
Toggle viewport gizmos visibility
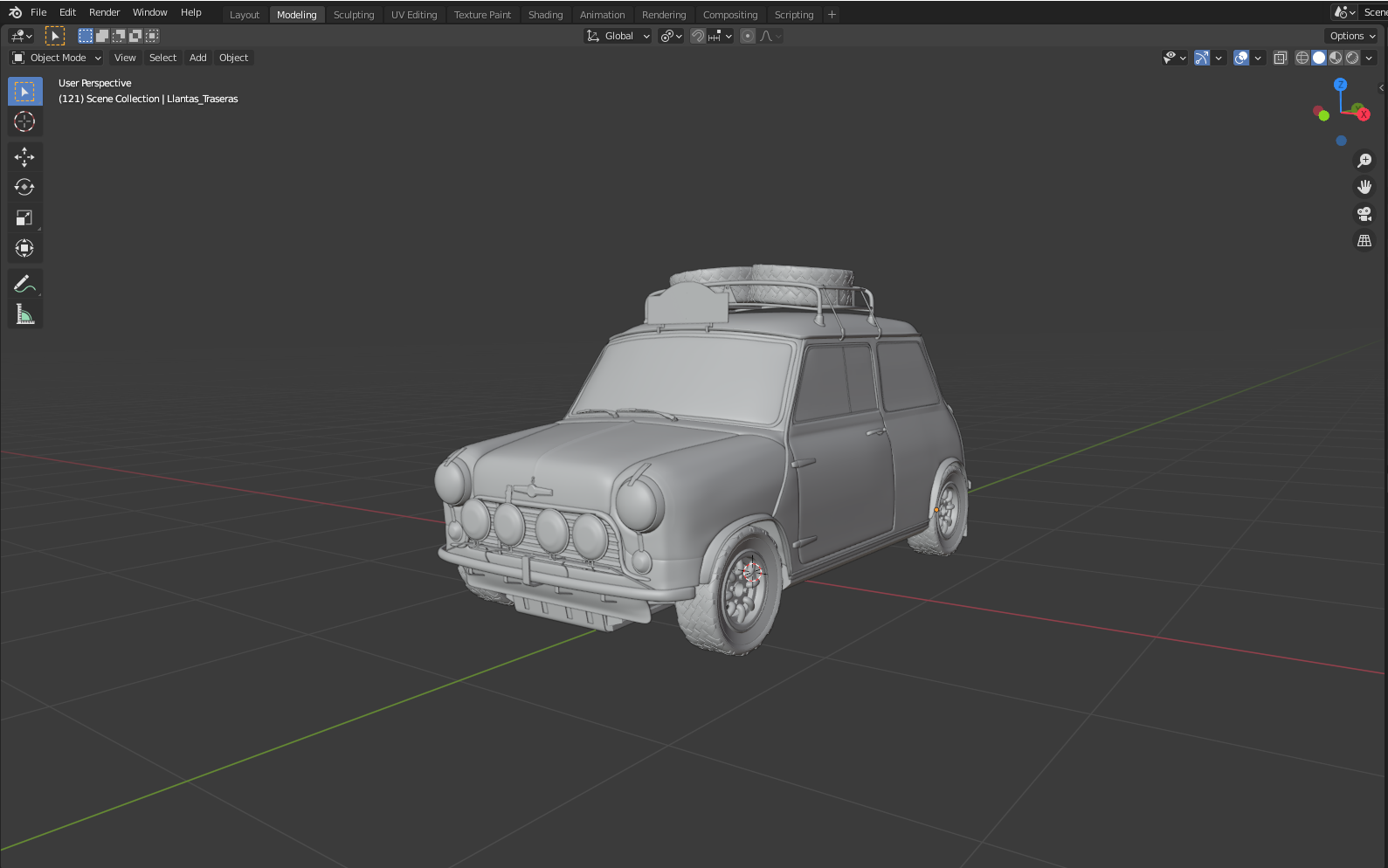(1203, 58)
